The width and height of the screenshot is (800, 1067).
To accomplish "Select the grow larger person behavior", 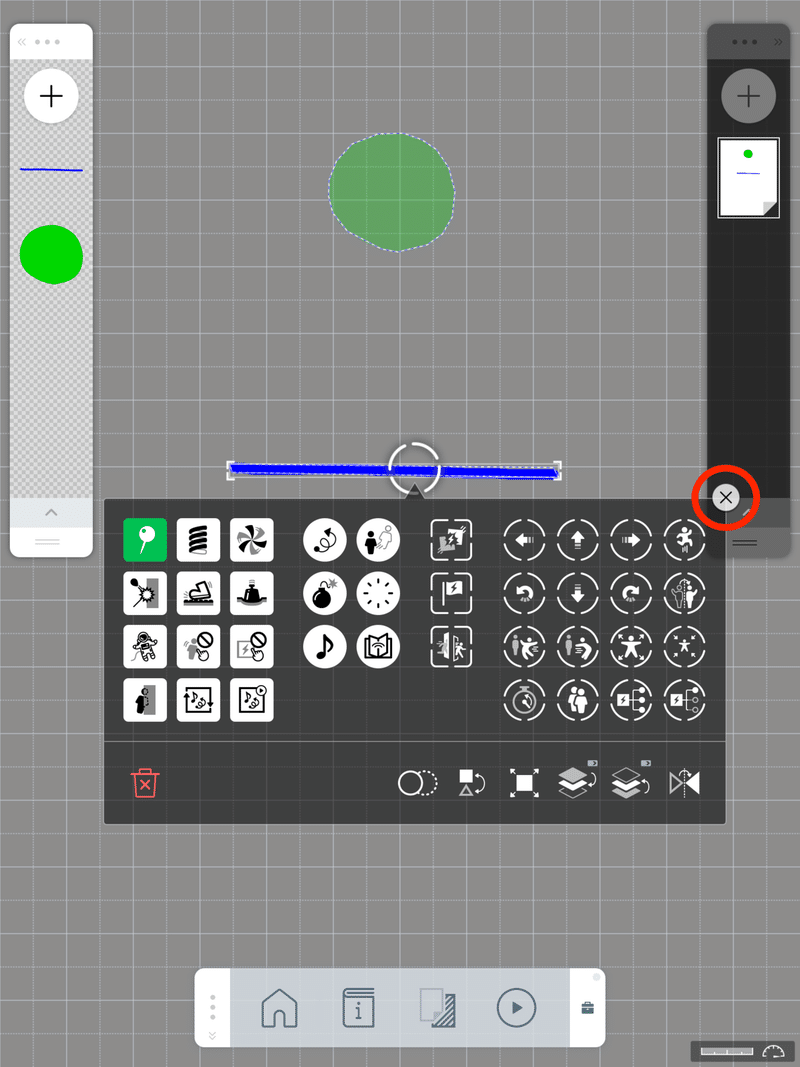I will tap(631, 646).
